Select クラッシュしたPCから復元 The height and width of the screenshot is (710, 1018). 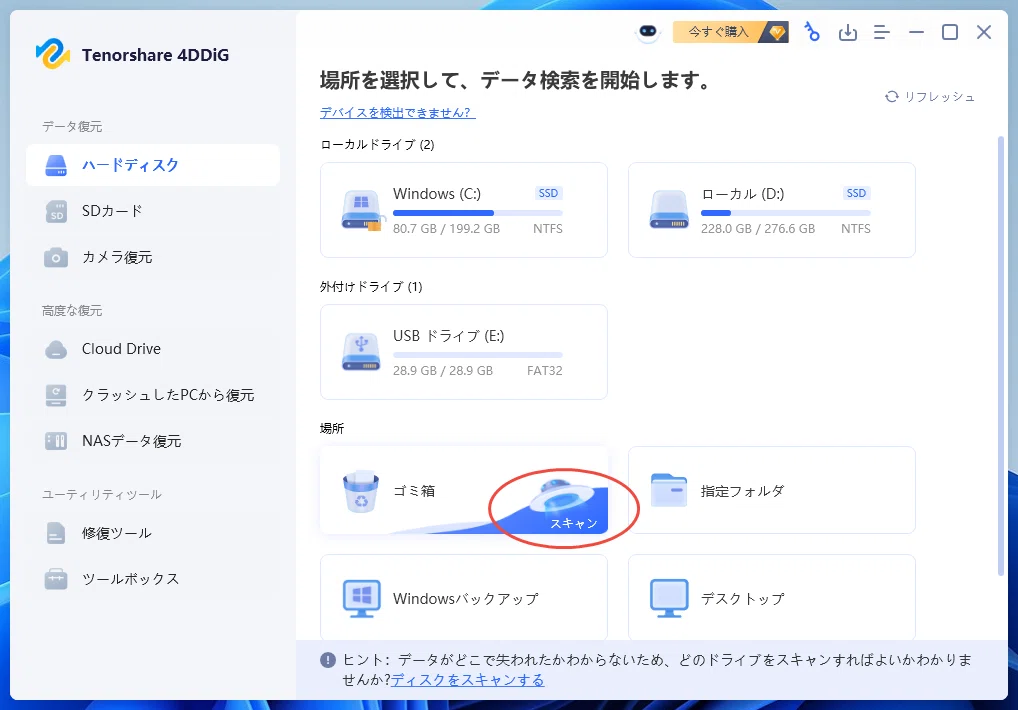(153, 395)
